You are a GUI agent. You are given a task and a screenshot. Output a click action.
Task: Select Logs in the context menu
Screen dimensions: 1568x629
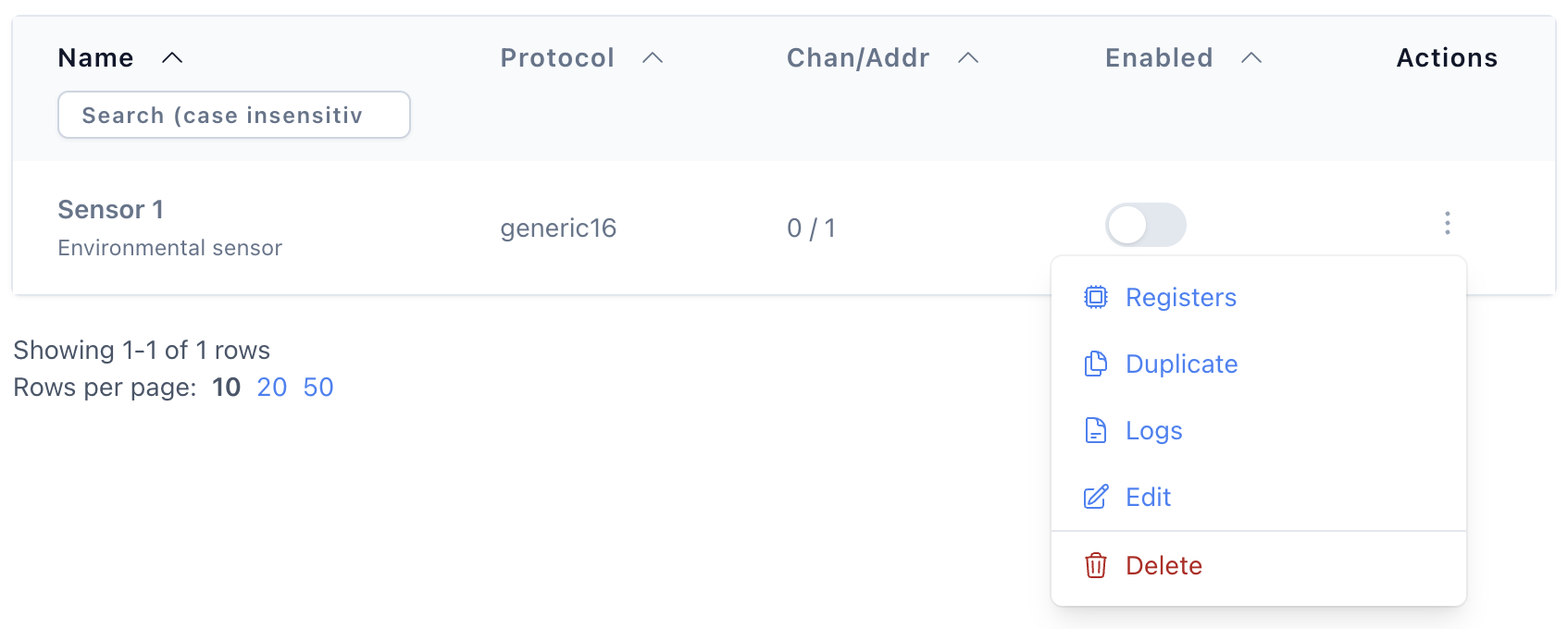point(1259,430)
